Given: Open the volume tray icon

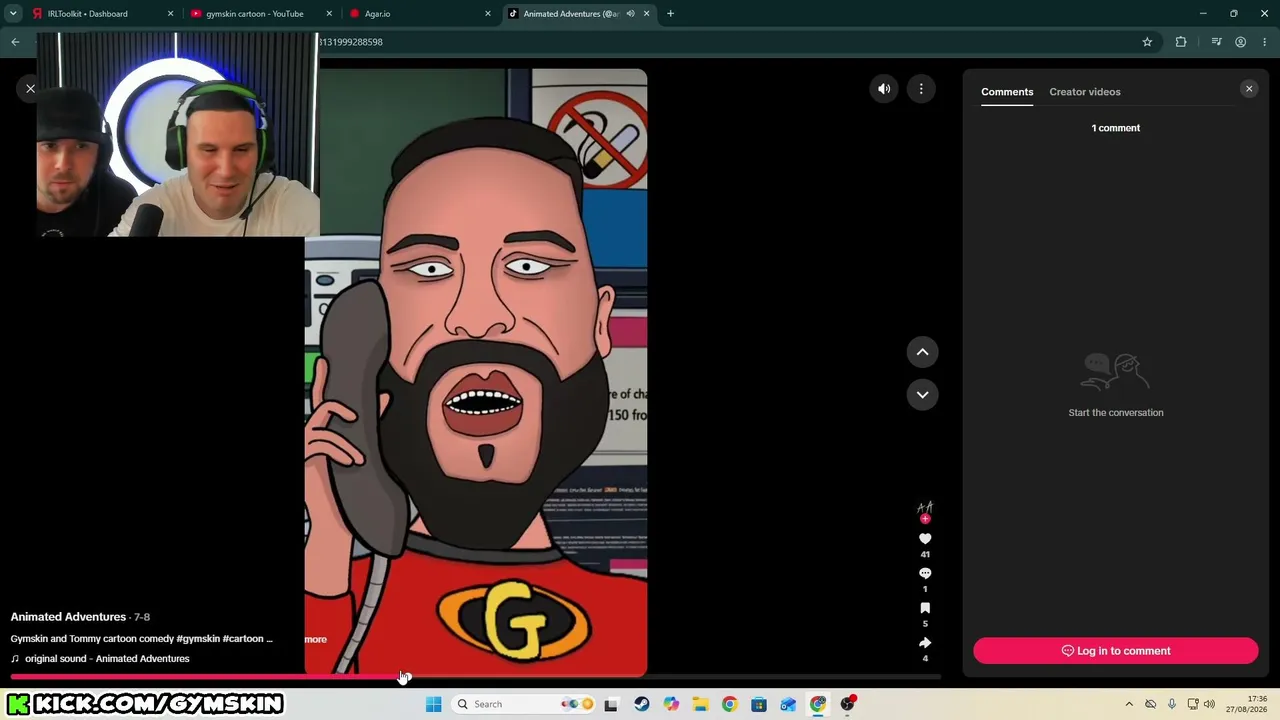Looking at the screenshot, I should point(1210,704).
